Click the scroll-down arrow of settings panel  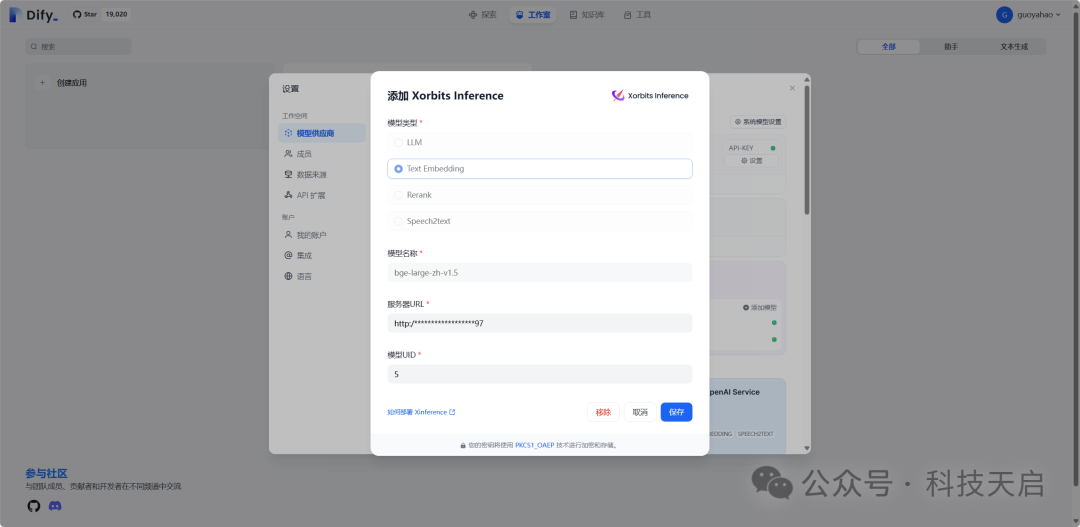coord(807,448)
